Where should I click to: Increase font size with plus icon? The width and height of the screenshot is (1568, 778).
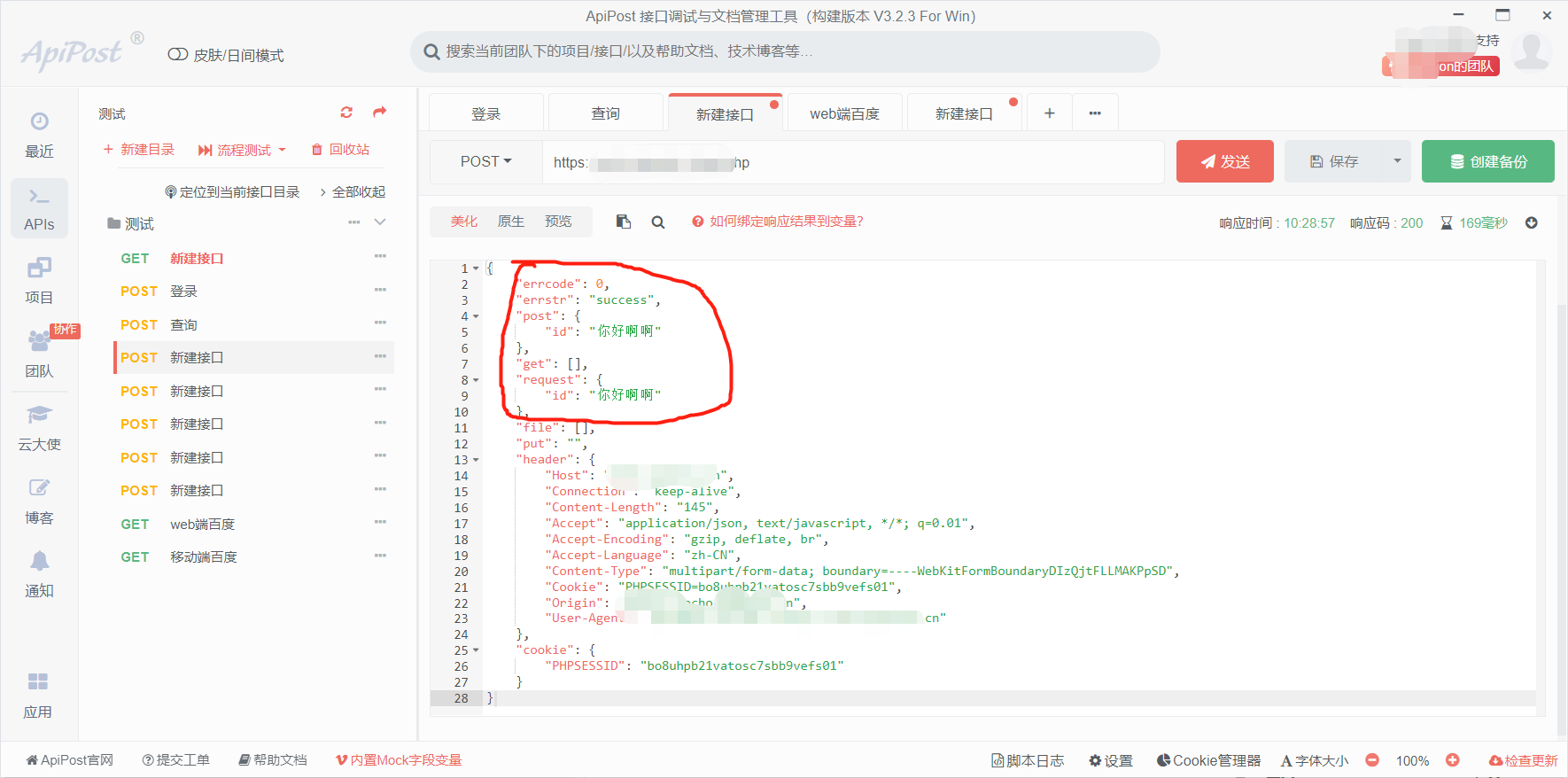[x=1453, y=760]
